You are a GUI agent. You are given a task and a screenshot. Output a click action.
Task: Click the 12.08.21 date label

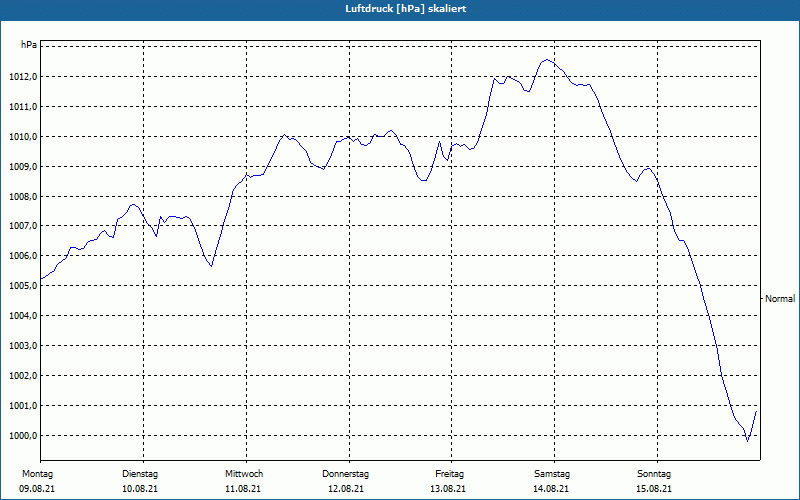[x=346, y=489]
